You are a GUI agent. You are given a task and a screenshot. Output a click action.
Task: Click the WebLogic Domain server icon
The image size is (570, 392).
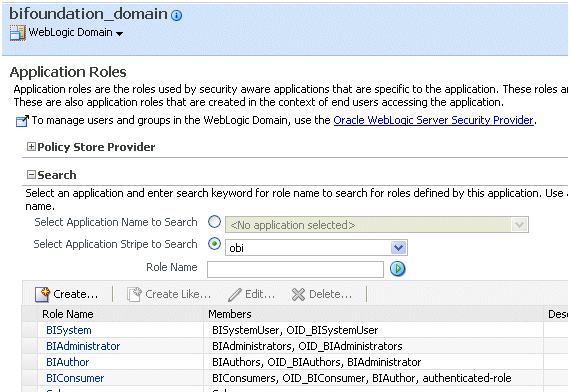point(17,33)
